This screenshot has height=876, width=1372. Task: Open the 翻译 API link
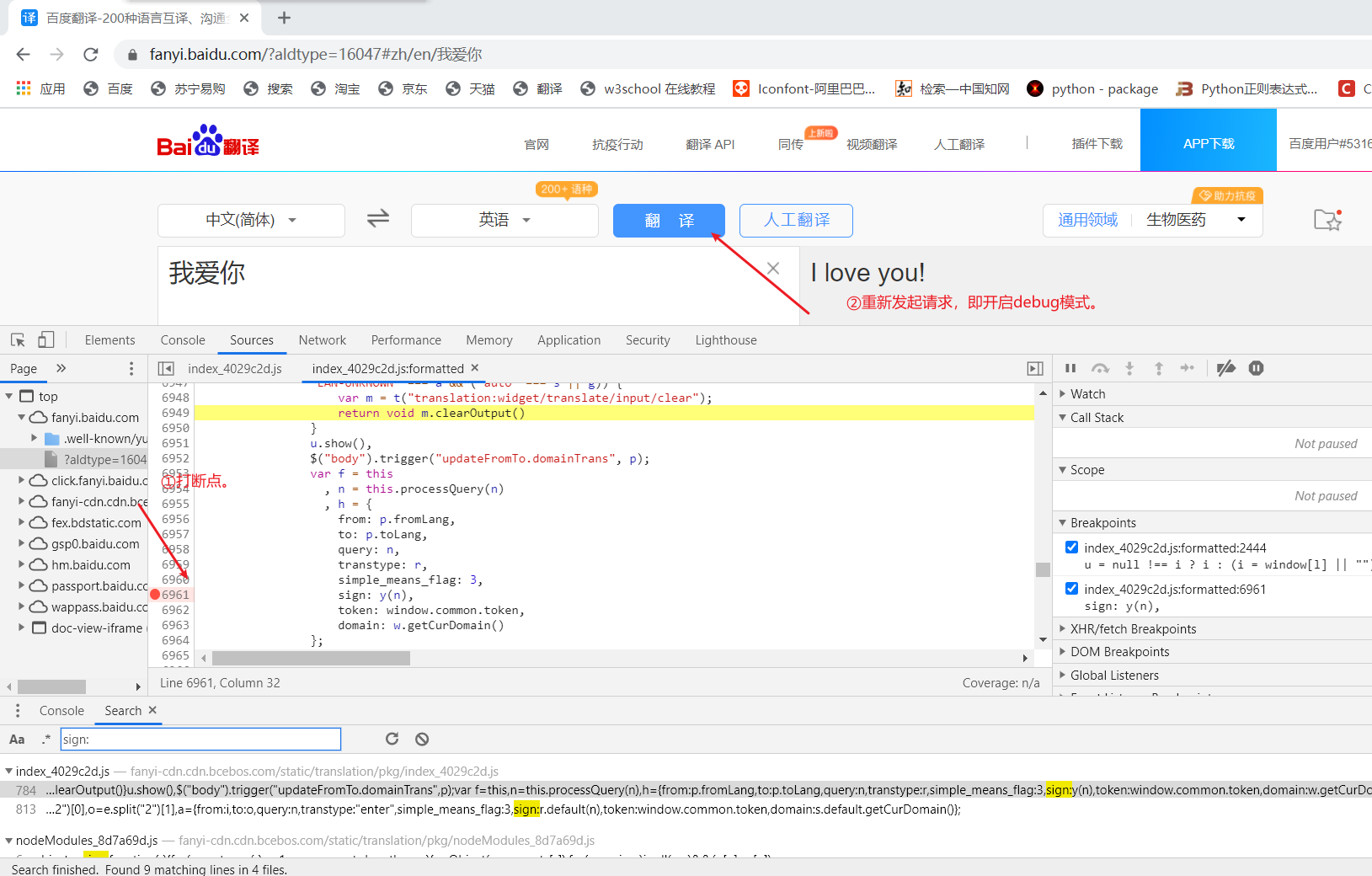710,145
